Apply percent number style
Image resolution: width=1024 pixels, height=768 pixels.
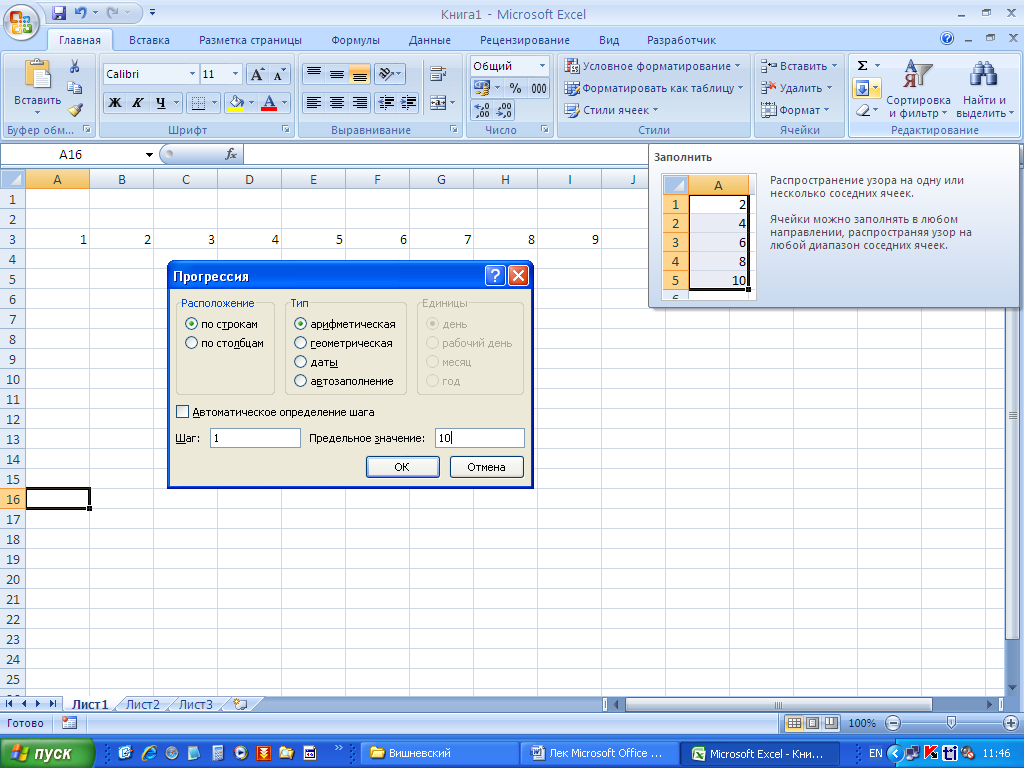point(515,88)
